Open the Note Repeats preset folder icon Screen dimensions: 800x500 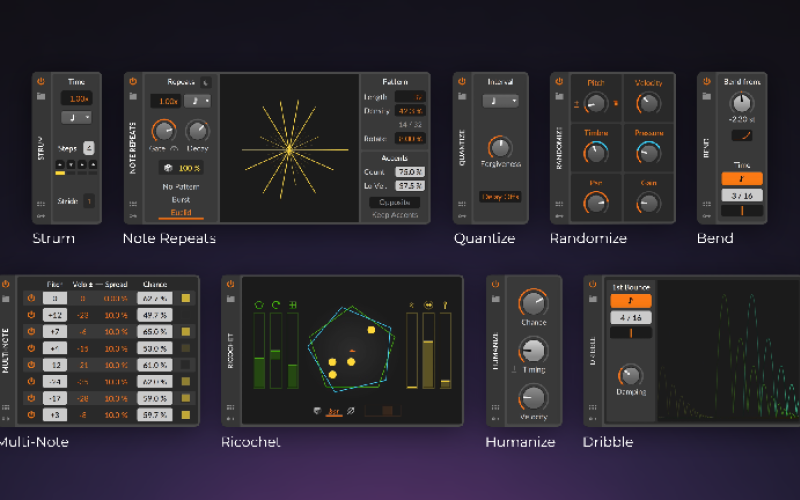point(133,97)
